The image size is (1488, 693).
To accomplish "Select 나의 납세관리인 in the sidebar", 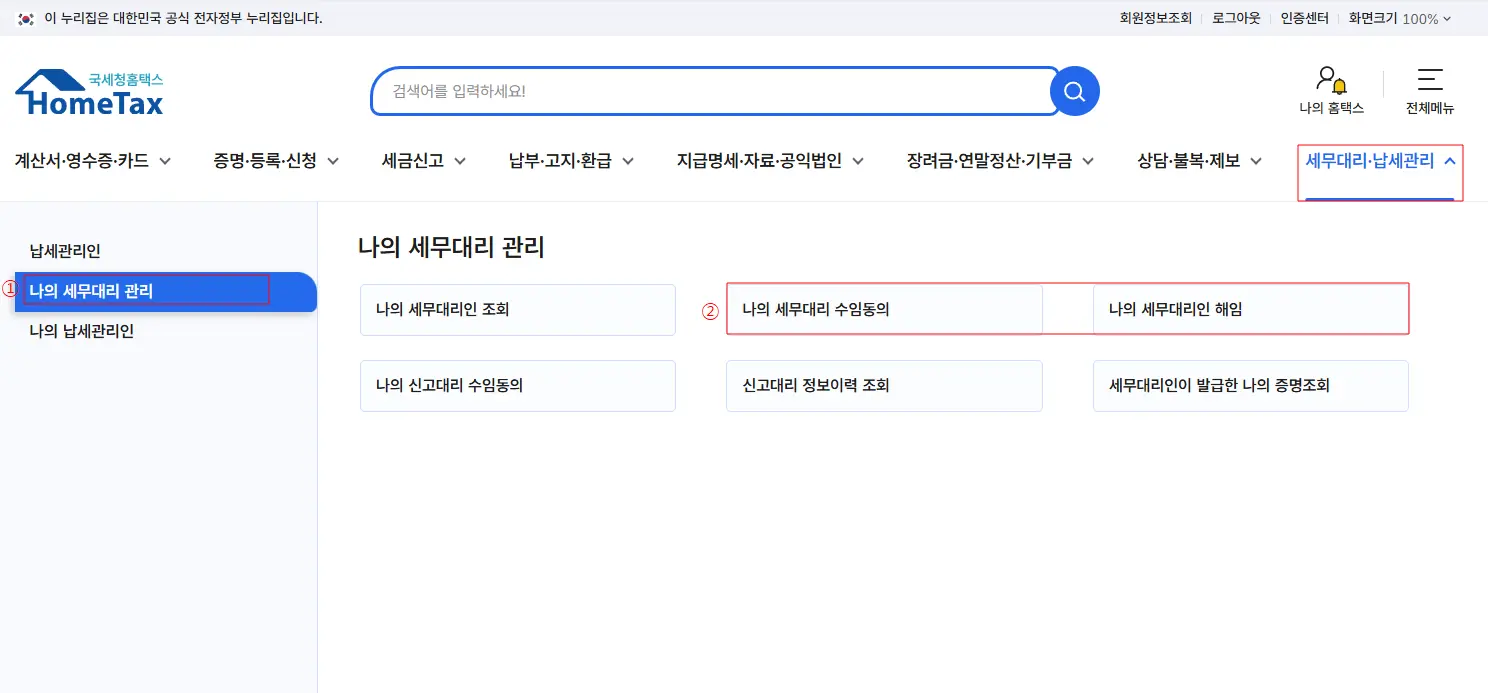I will click(x=81, y=331).
